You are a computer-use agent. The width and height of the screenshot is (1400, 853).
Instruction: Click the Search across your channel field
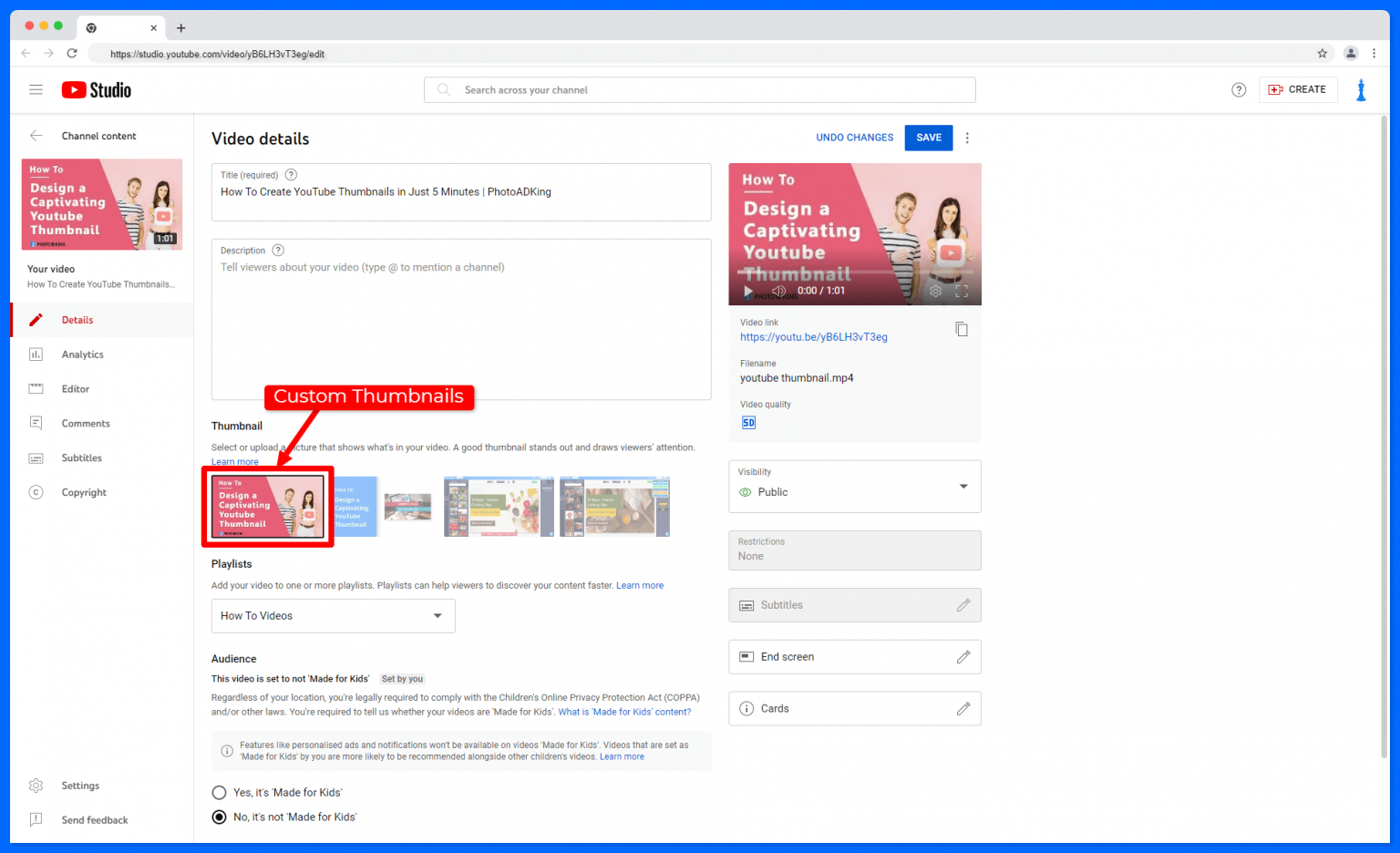(x=699, y=90)
